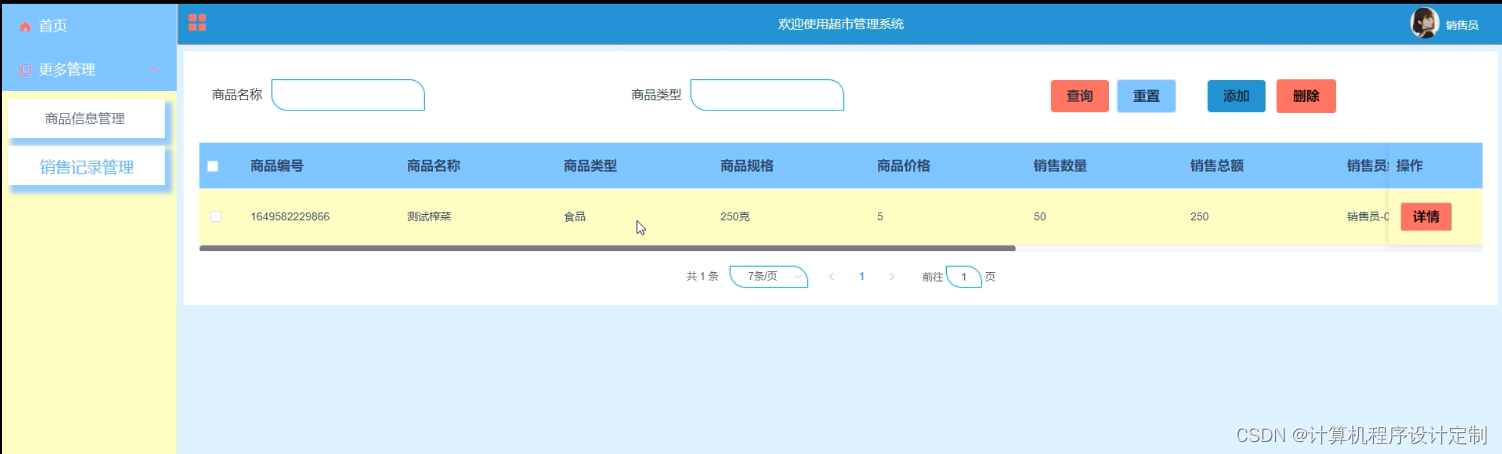The image size is (1502, 454).
Task: Click the icon beside 更多管理
Action: [26, 70]
